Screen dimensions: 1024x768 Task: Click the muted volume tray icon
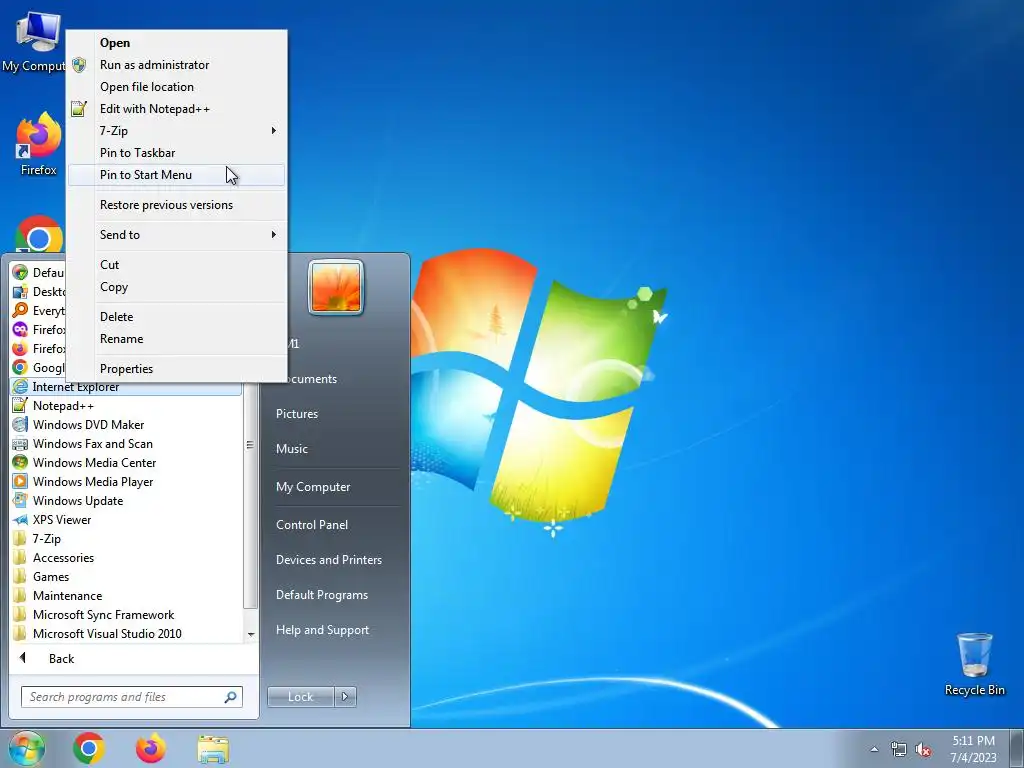coord(923,749)
